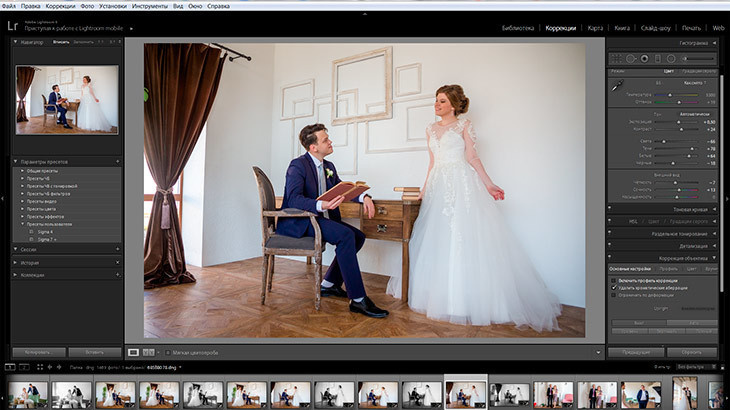This screenshot has height=410, width=730.
Task: Select the first filmstrip thumbnail
Action: [x=28, y=394]
